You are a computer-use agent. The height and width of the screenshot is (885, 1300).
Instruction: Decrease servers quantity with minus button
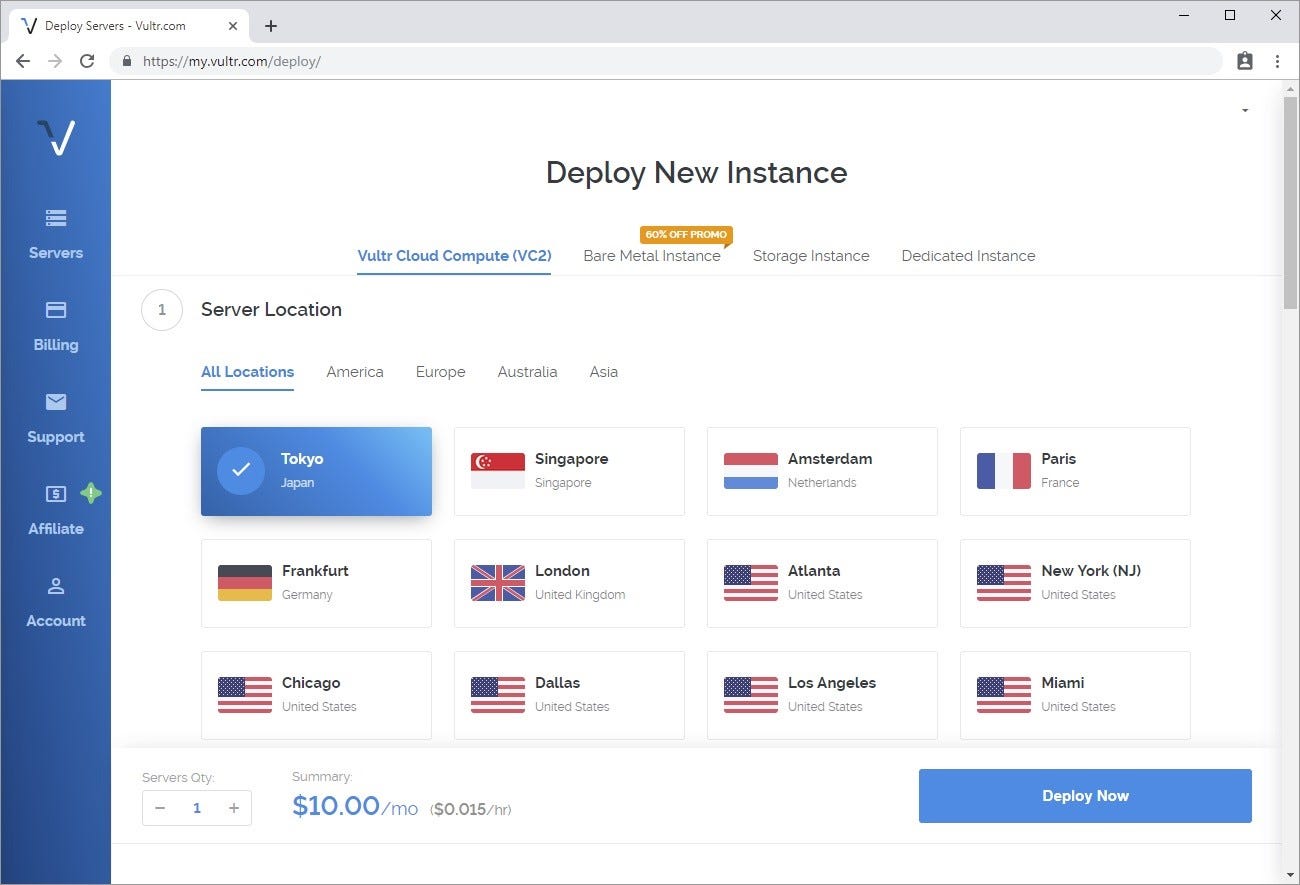160,808
